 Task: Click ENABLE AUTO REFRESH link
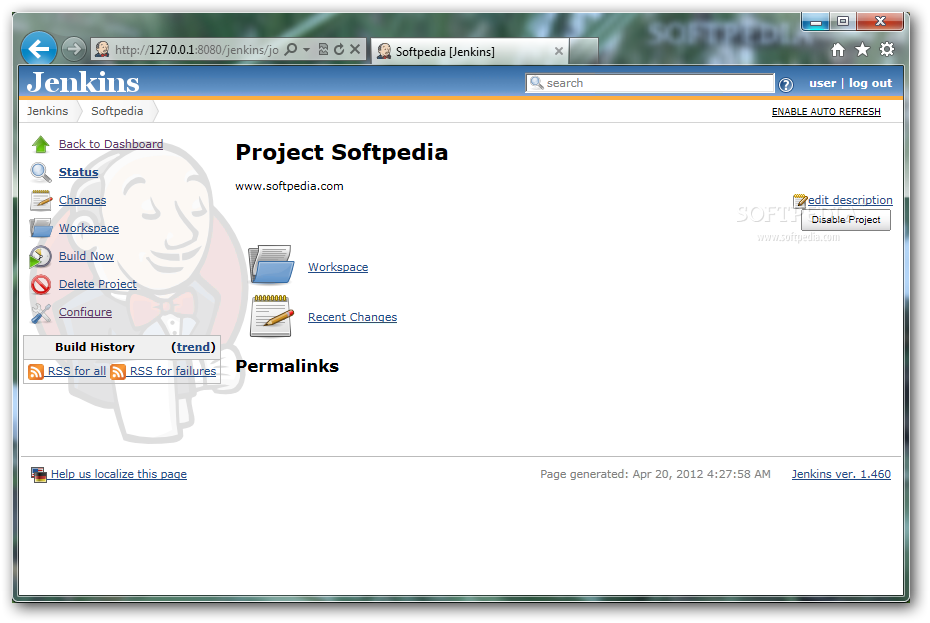[x=826, y=112]
